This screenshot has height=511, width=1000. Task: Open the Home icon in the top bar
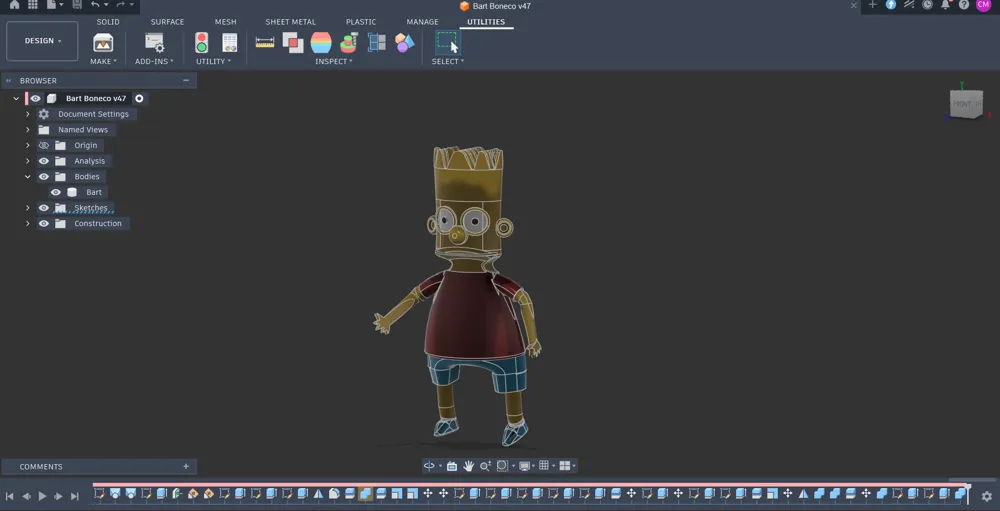14,4
